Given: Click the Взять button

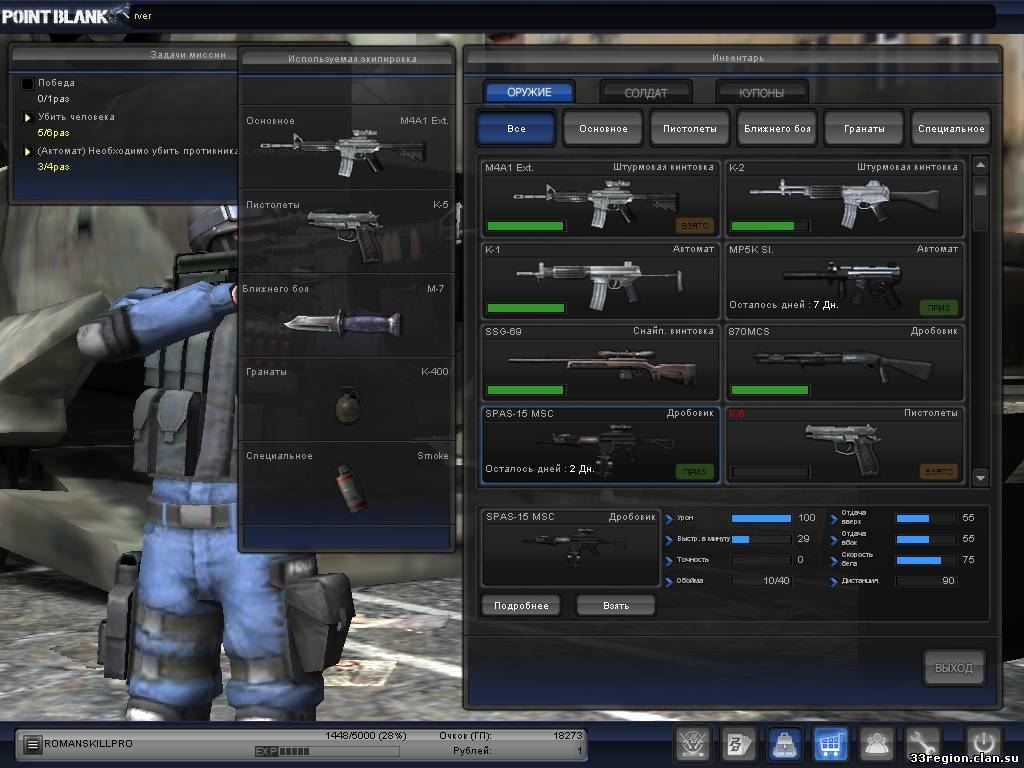Looking at the screenshot, I should (x=616, y=605).
